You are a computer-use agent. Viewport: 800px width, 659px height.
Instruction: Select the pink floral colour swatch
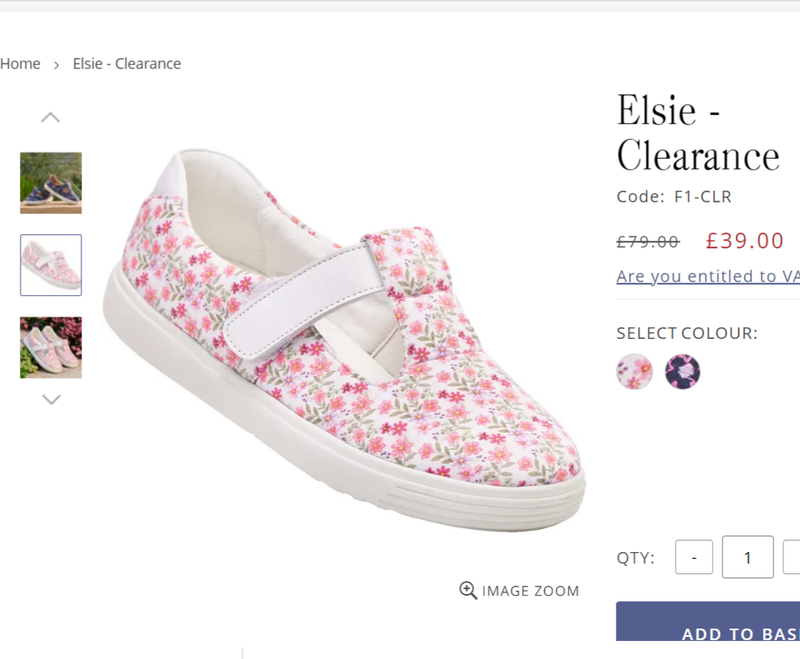(634, 372)
